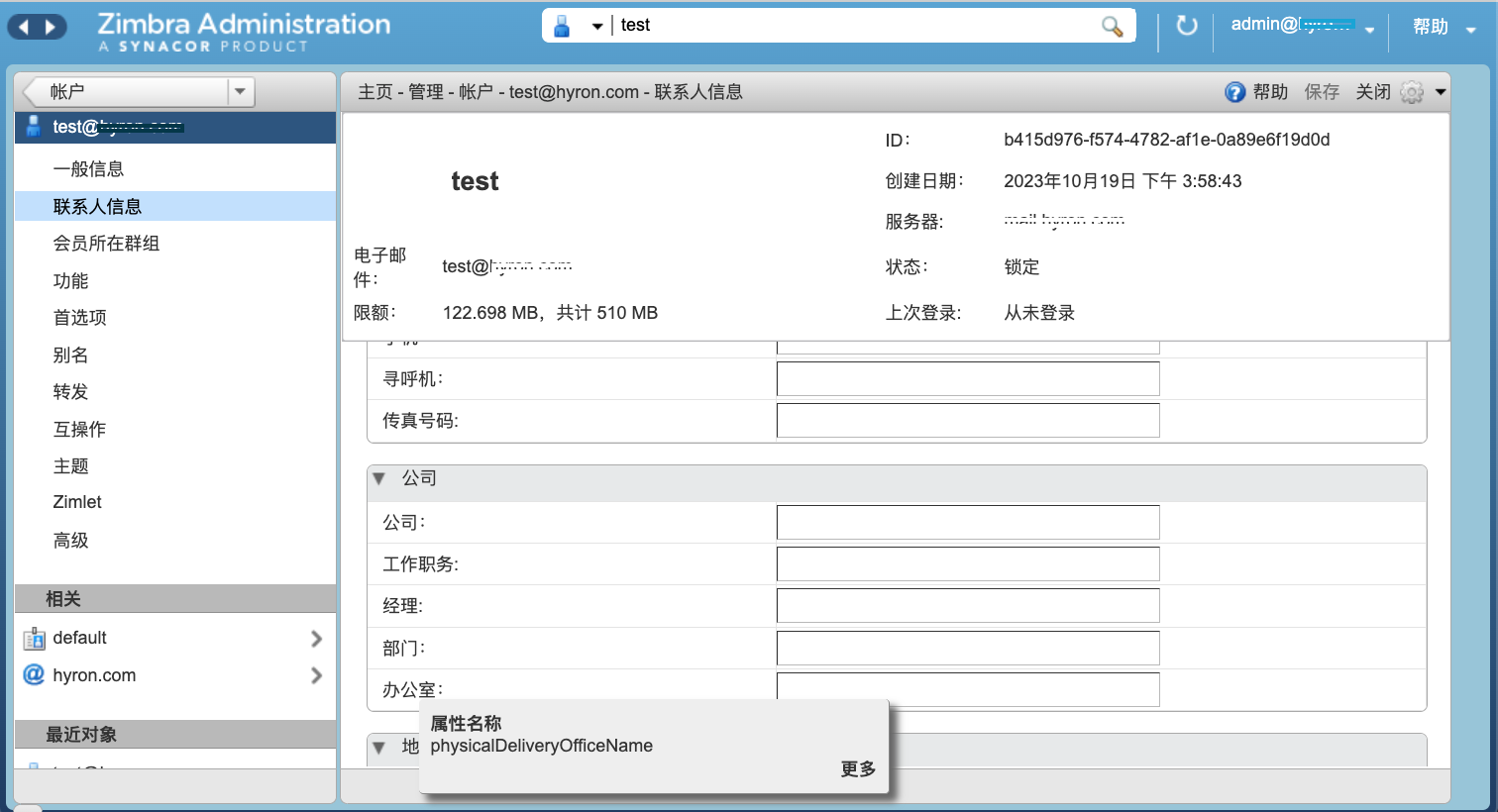1498x812 pixels.
Task: Click the account ID value text
Action: pyautogui.click(x=1166, y=140)
